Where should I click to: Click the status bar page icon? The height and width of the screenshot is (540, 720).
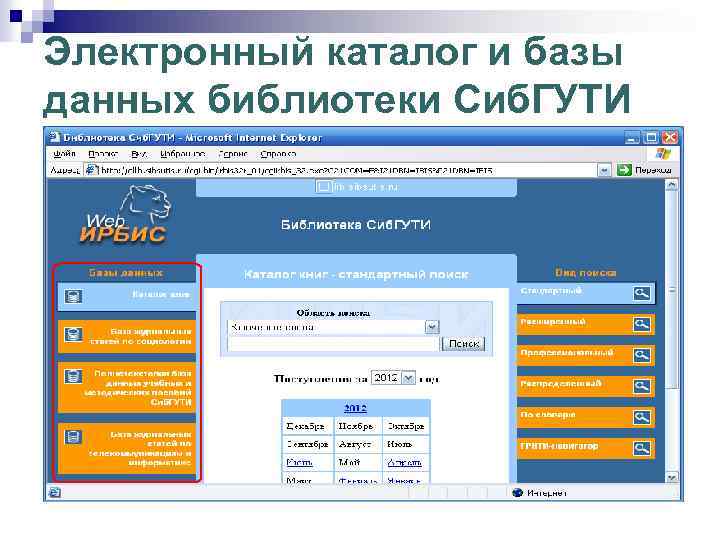(x=55, y=493)
